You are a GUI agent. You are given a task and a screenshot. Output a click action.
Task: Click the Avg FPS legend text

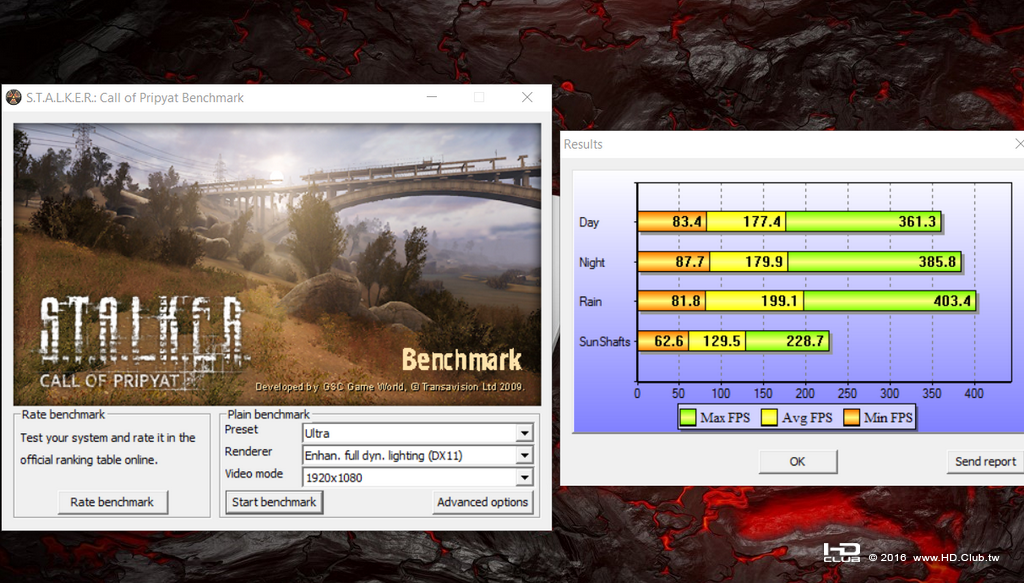tap(807, 418)
